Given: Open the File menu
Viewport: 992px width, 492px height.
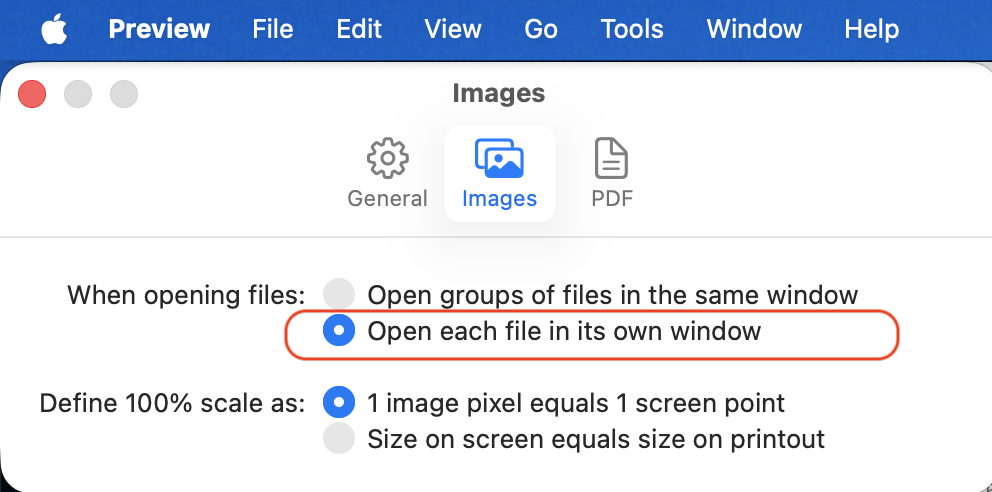Looking at the screenshot, I should point(272,29).
